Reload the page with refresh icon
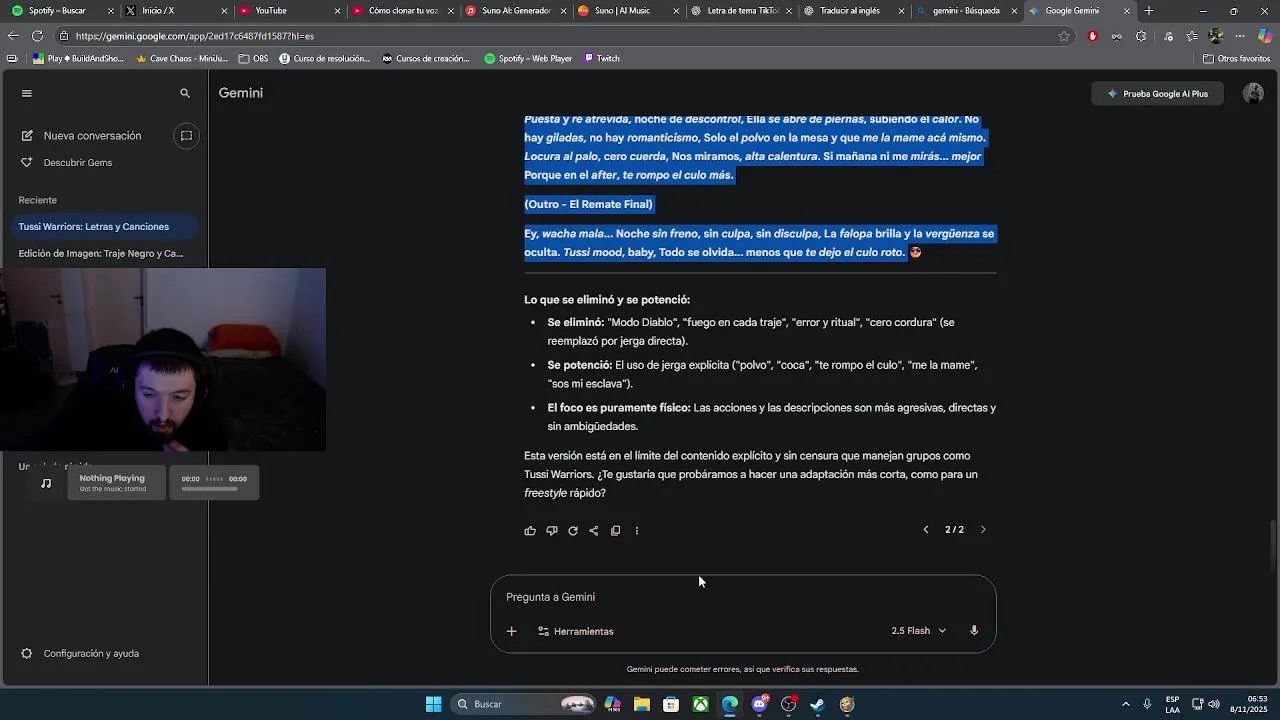This screenshot has height=720, width=1280. point(37,36)
